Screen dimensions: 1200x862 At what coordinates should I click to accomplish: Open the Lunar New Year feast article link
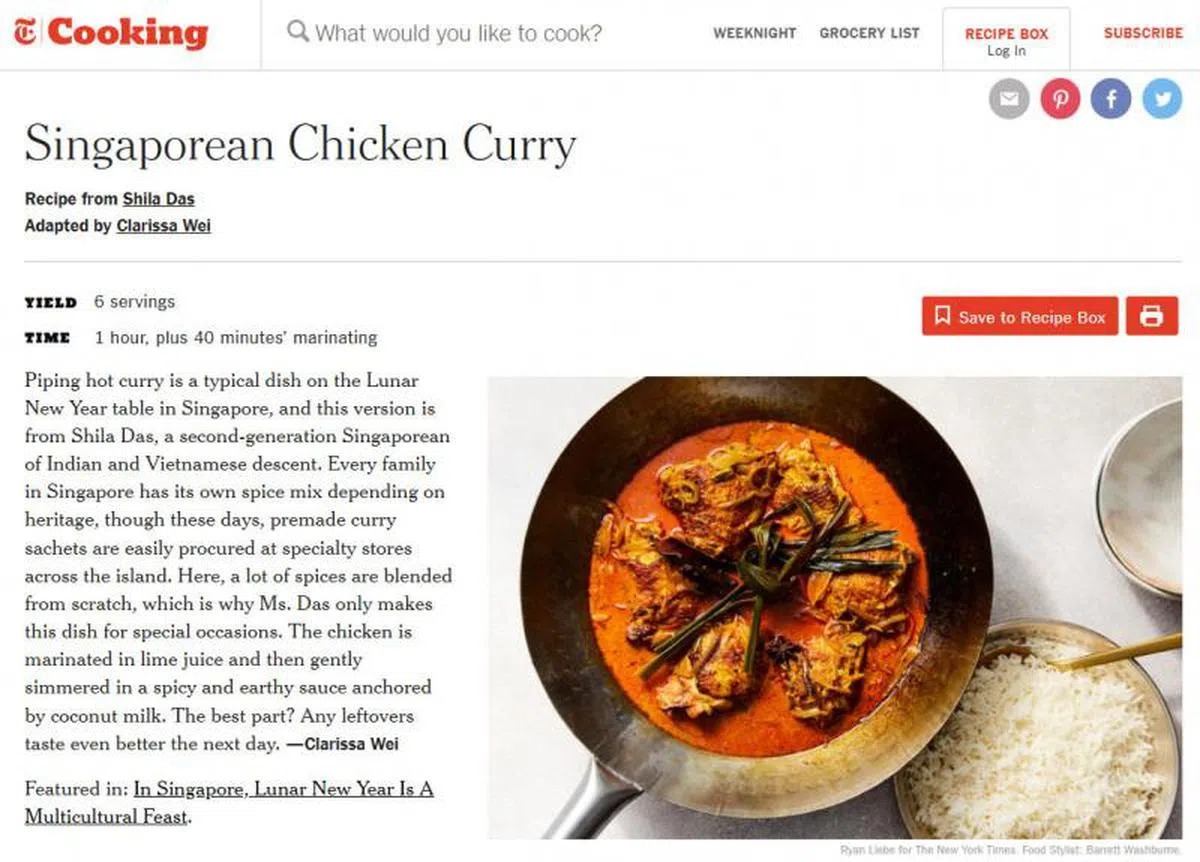[228, 802]
